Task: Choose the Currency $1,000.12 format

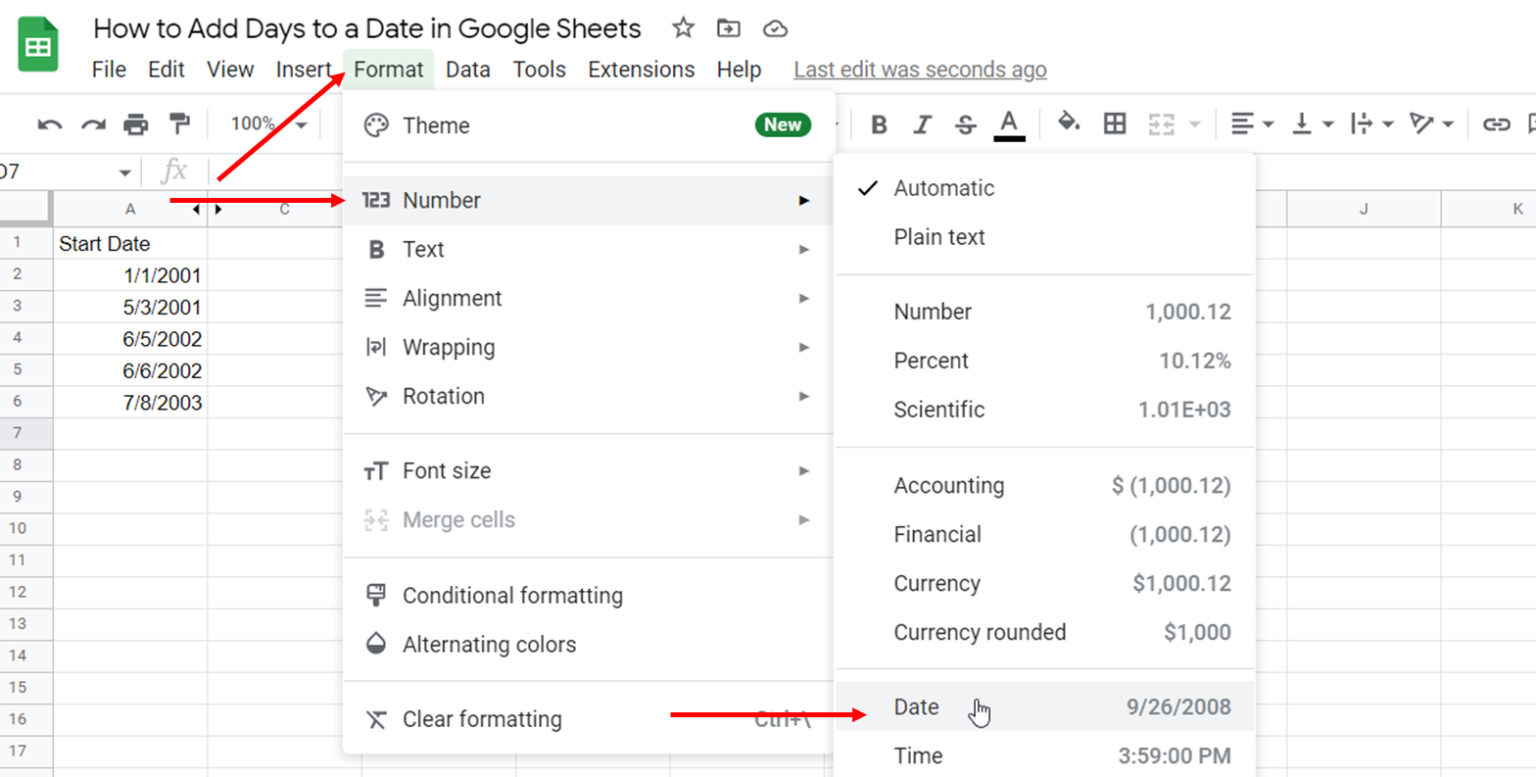Action: coord(1044,584)
